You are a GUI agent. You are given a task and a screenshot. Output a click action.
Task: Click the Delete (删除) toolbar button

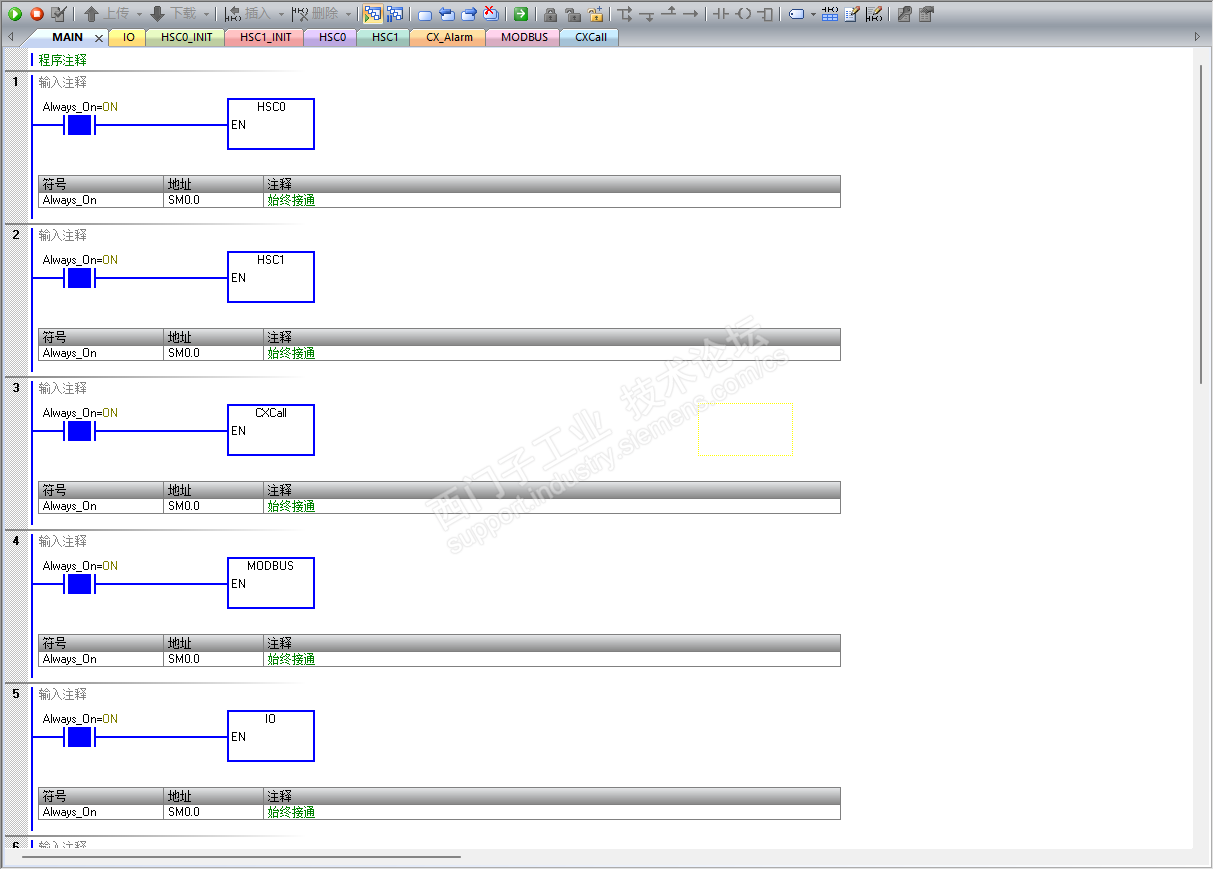pyautogui.click(x=315, y=14)
